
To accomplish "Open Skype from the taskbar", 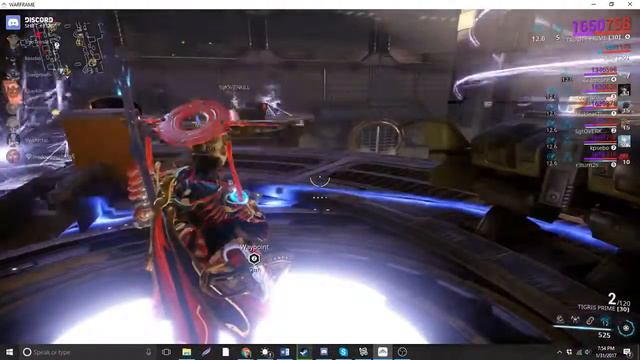I will click(343, 352).
